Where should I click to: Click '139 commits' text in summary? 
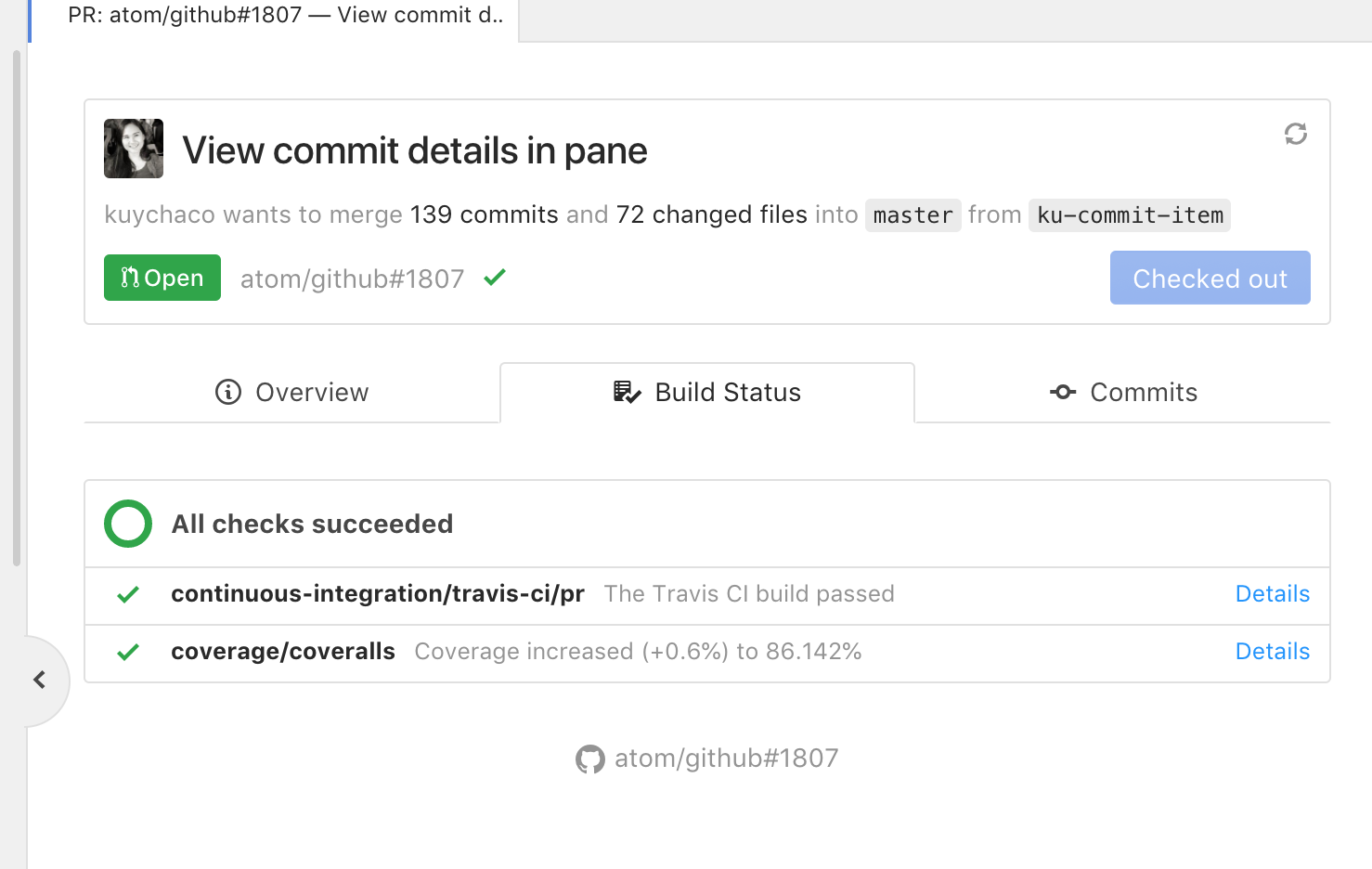pyautogui.click(x=484, y=214)
